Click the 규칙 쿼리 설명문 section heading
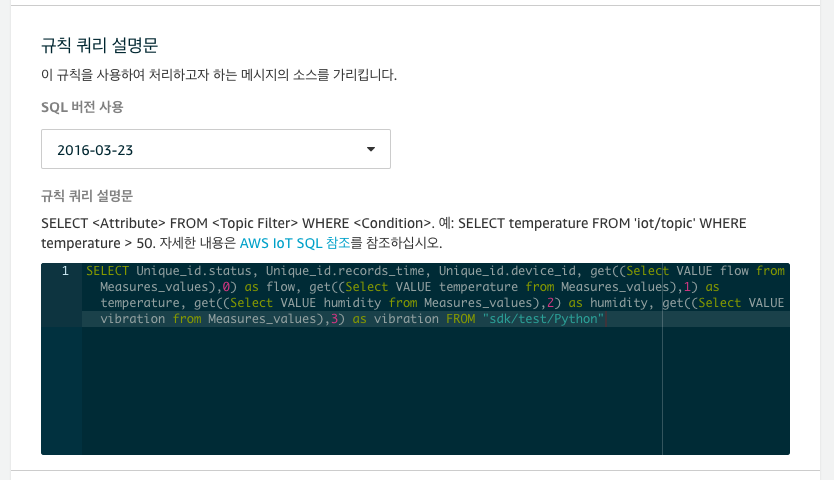The height and width of the screenshot is (480, 834). click(99, 45)
